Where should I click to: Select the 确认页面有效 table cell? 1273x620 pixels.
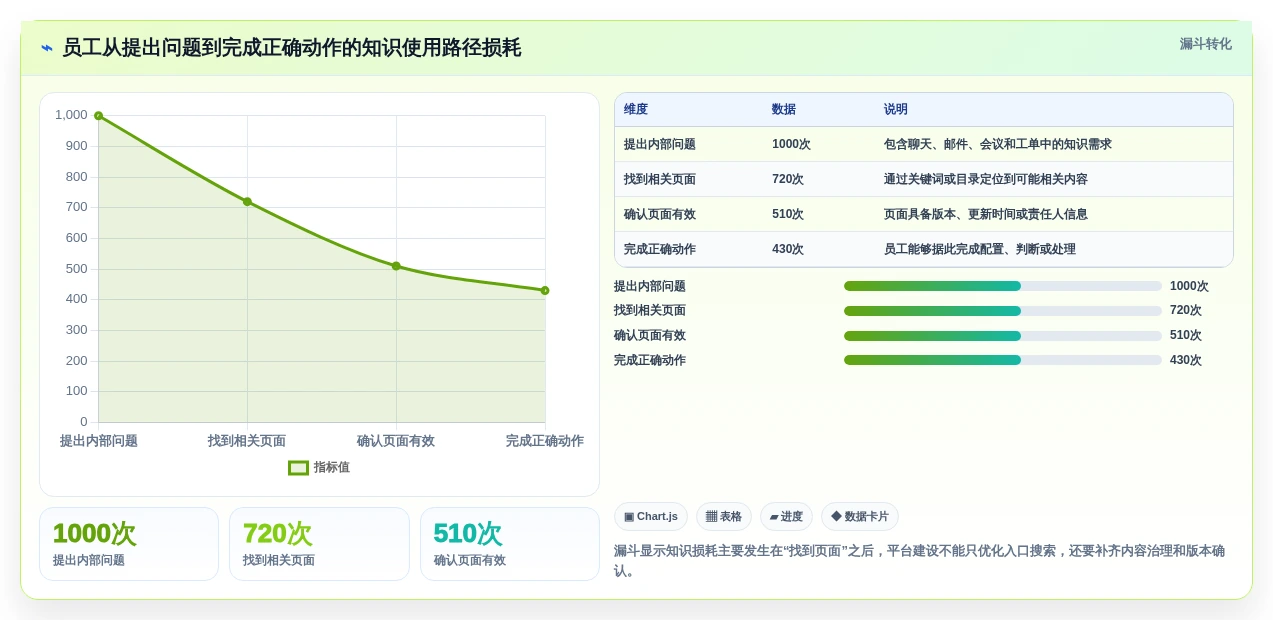[660, 214]
